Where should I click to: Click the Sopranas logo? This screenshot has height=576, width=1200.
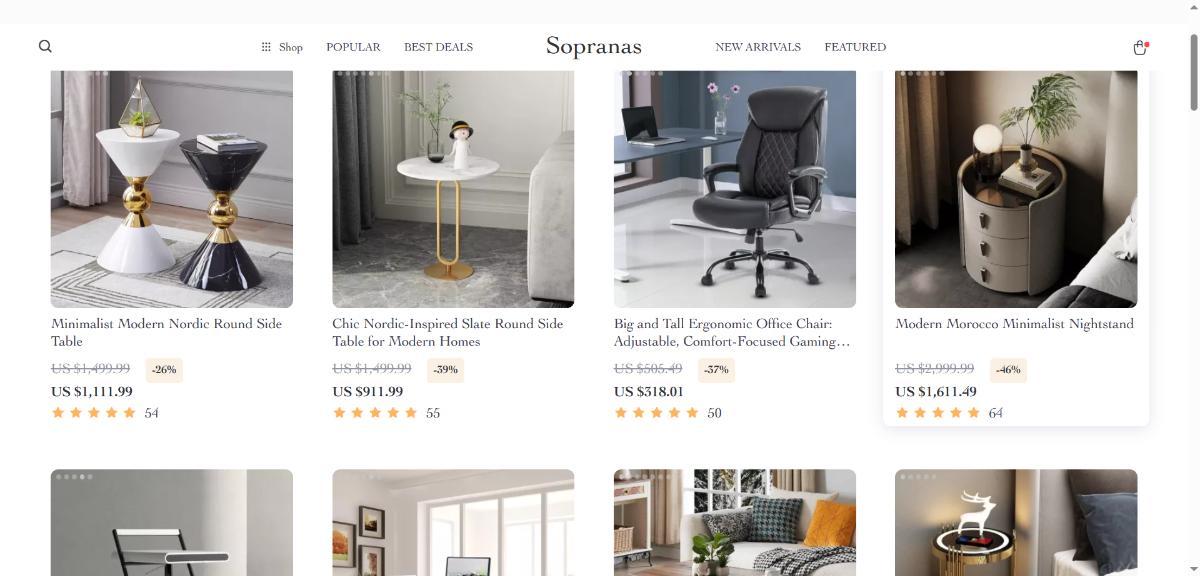click(594, 46)
